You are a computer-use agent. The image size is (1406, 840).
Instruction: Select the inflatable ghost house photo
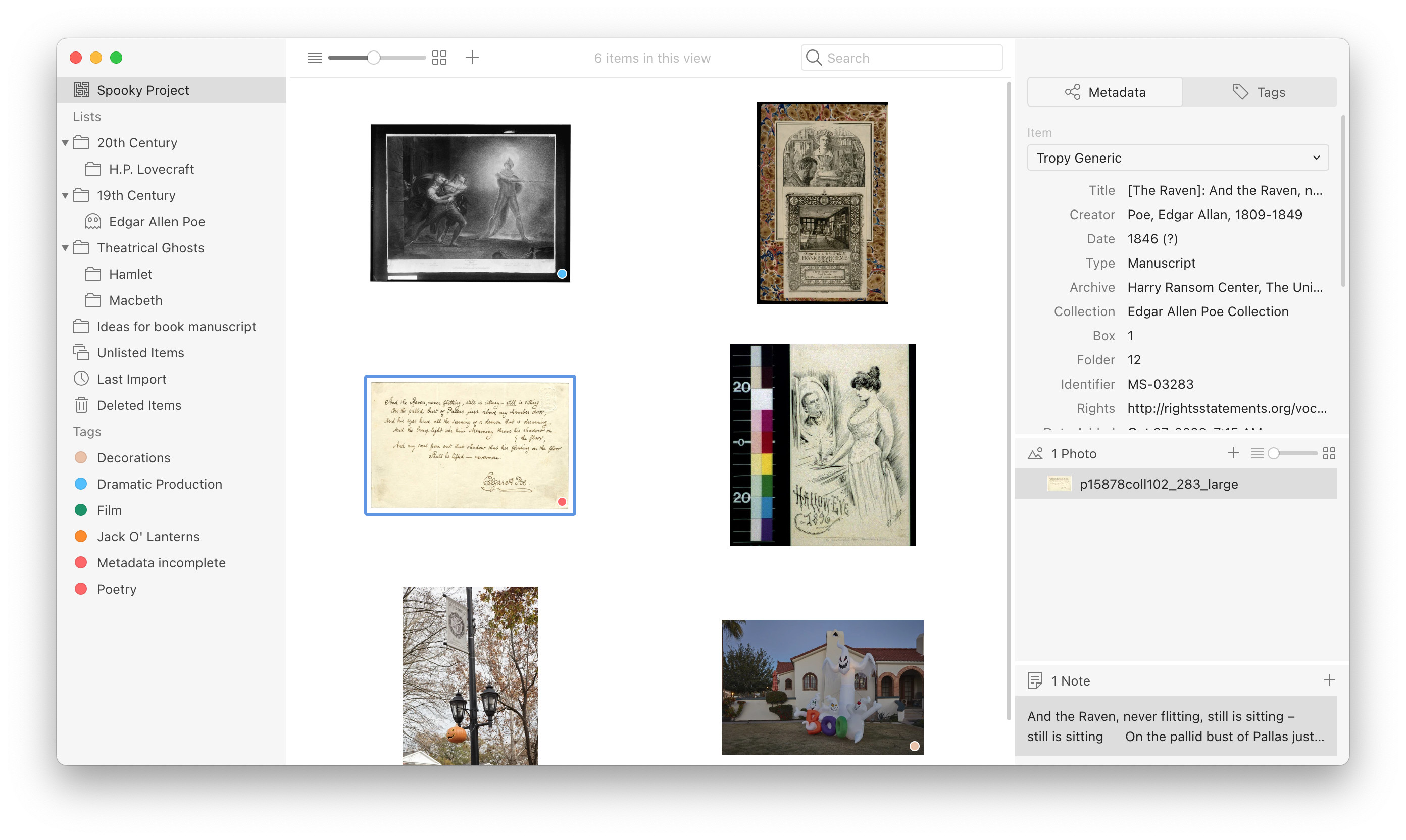pos(822,687)
